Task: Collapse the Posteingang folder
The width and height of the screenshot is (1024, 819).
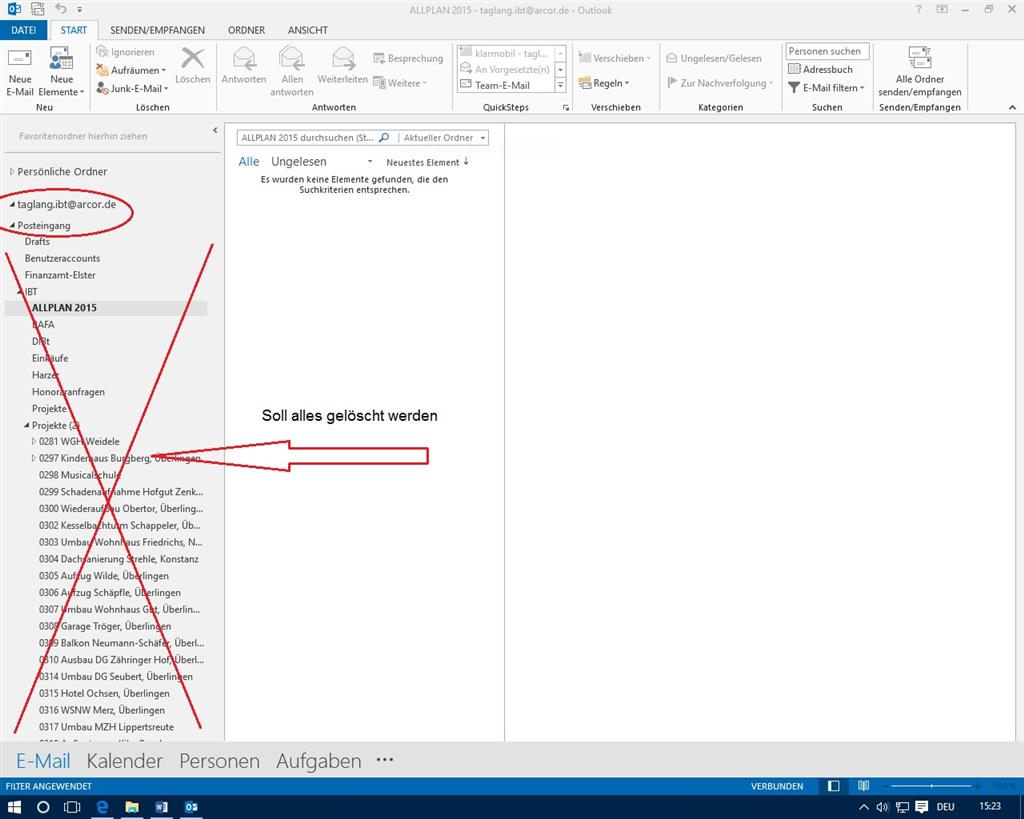Action: tap(12, 225)
